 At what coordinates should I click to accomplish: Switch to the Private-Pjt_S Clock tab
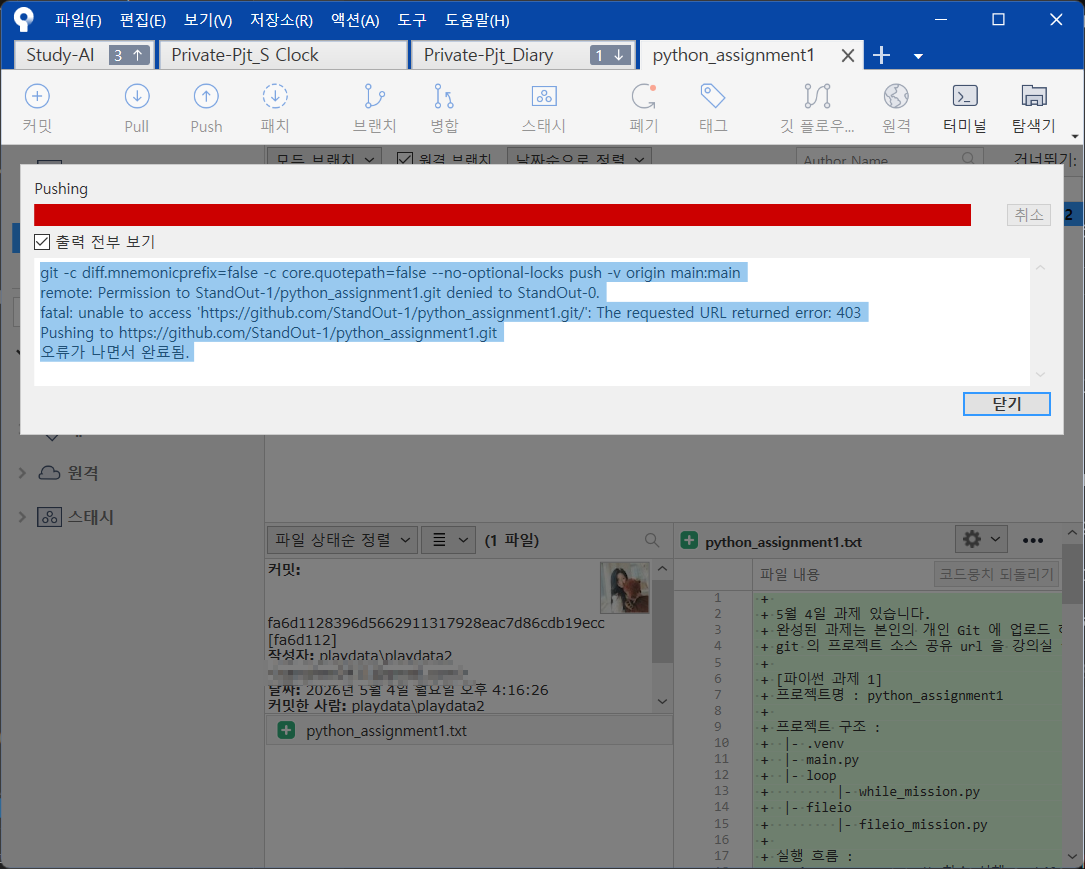pos(283,55)
